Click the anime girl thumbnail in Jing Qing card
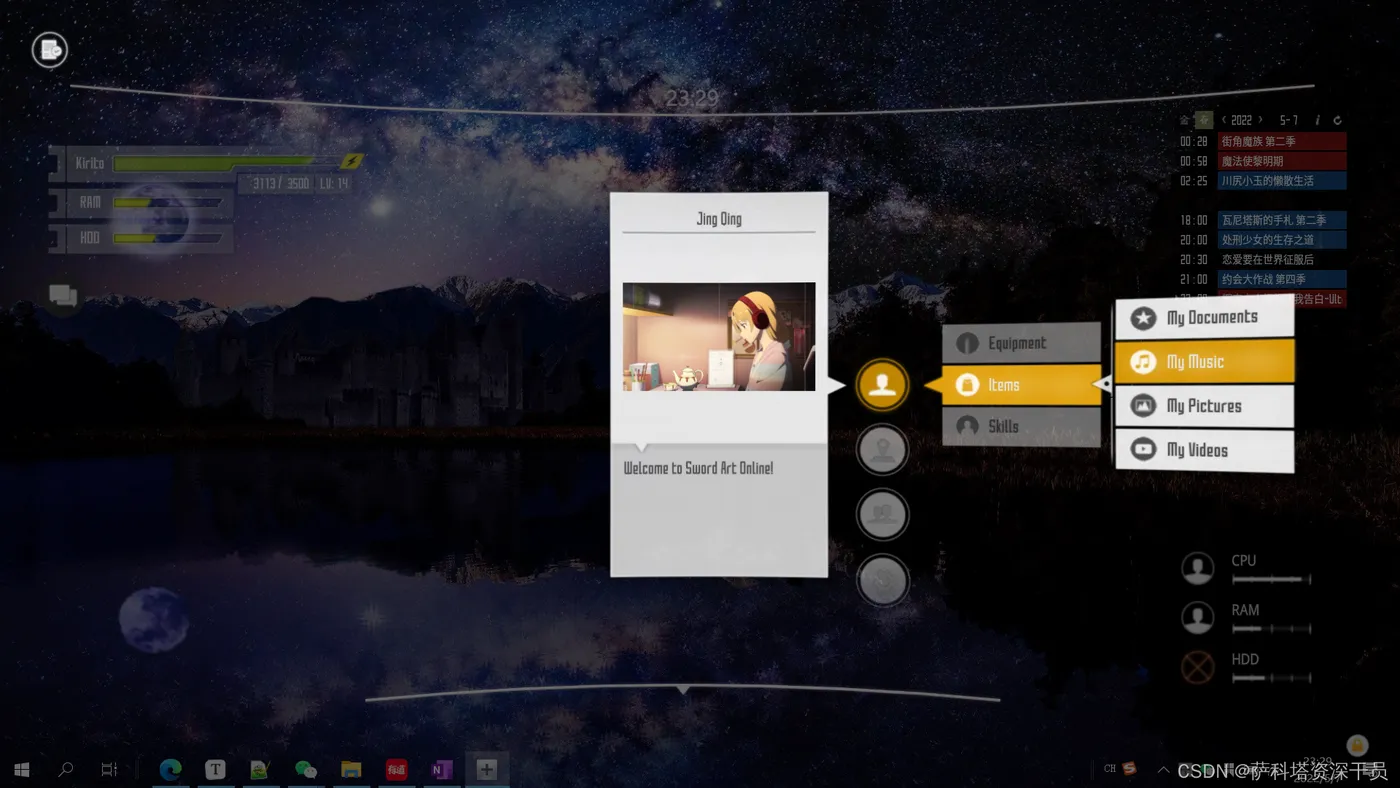The height and width of the screenshot is (788, 1400). [719, 336]
